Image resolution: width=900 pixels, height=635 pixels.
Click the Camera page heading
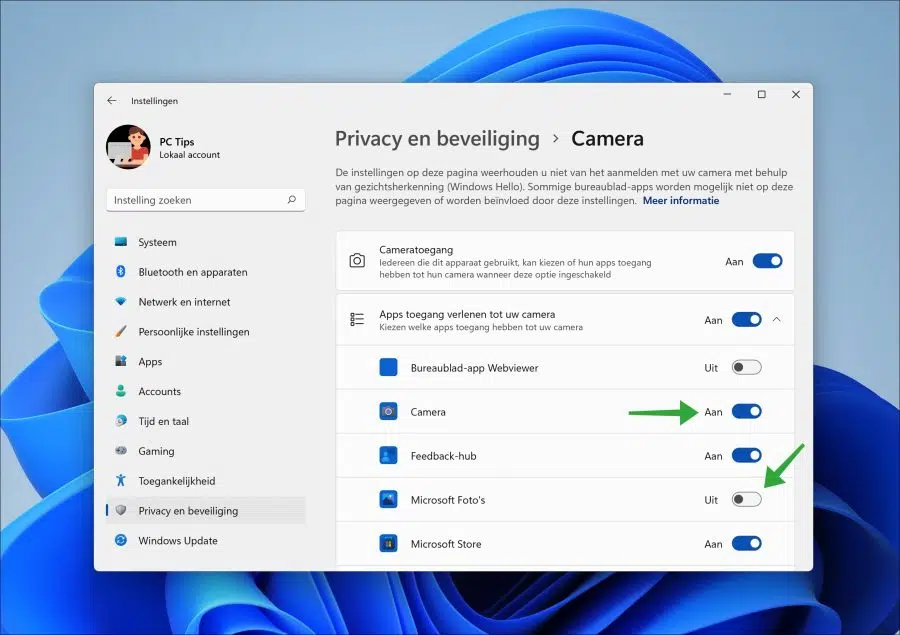pos(607,139)
